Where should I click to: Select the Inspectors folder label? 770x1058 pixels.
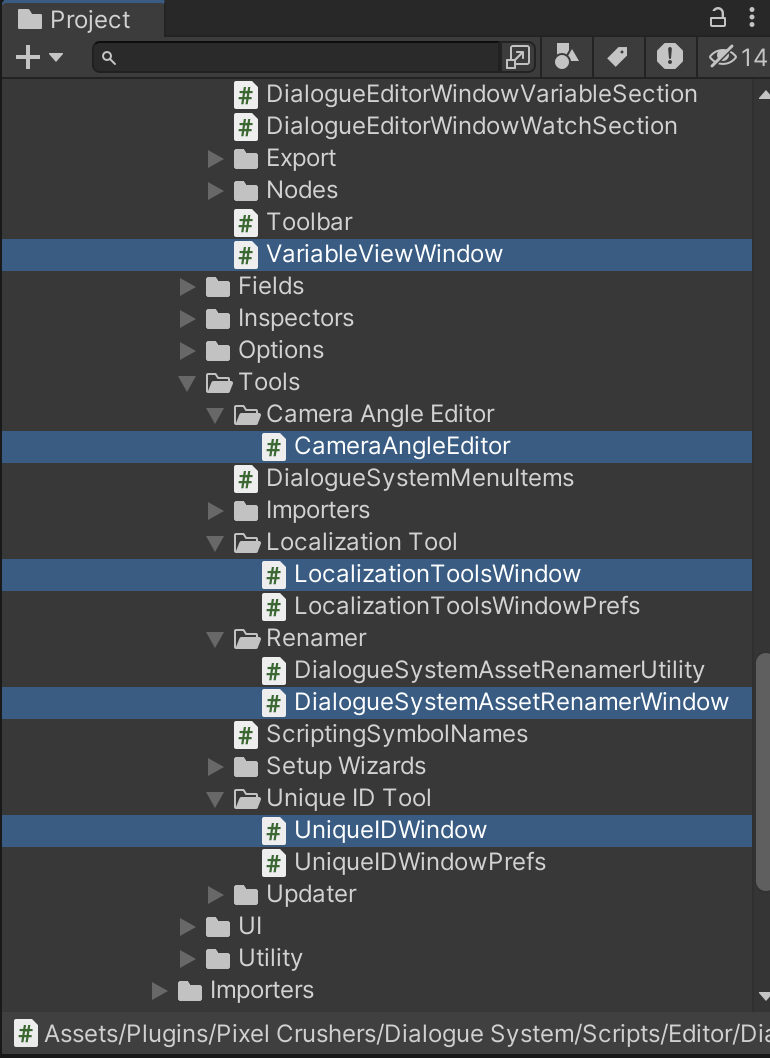point(296,318)
